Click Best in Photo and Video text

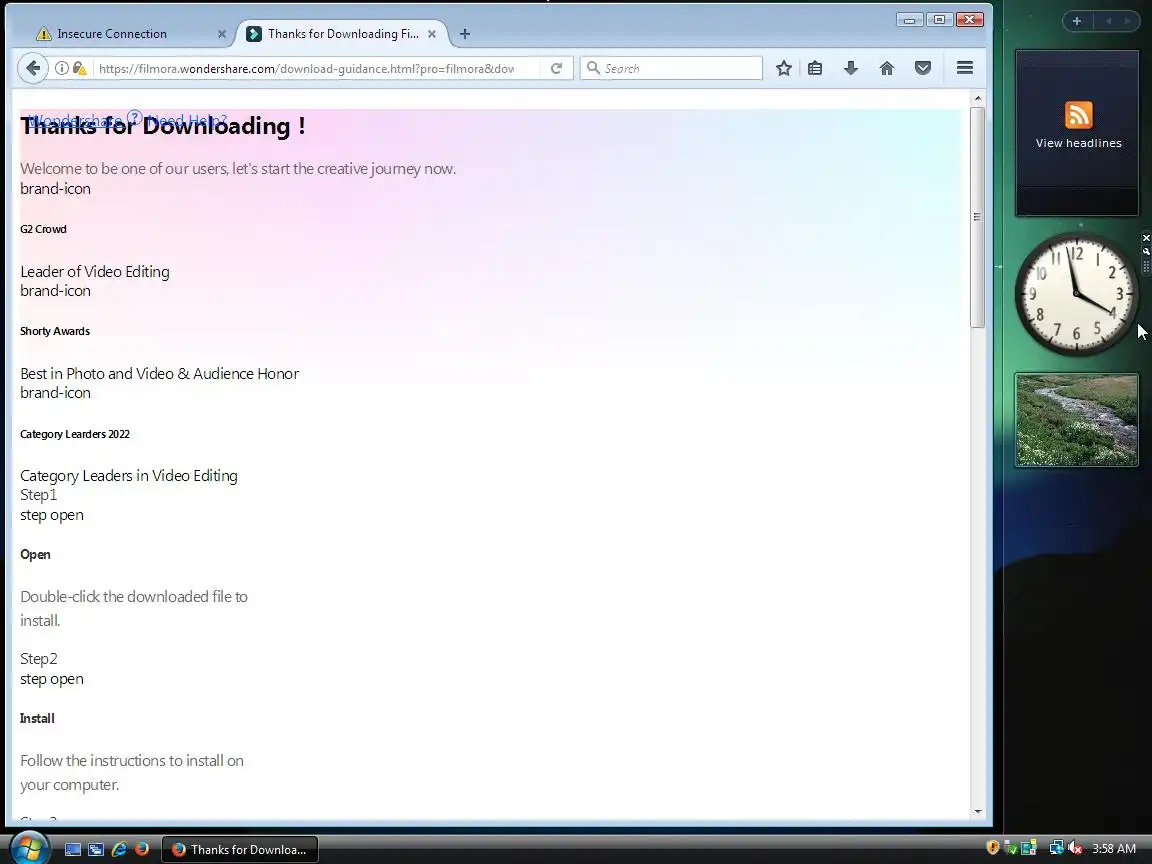(159, 374)
